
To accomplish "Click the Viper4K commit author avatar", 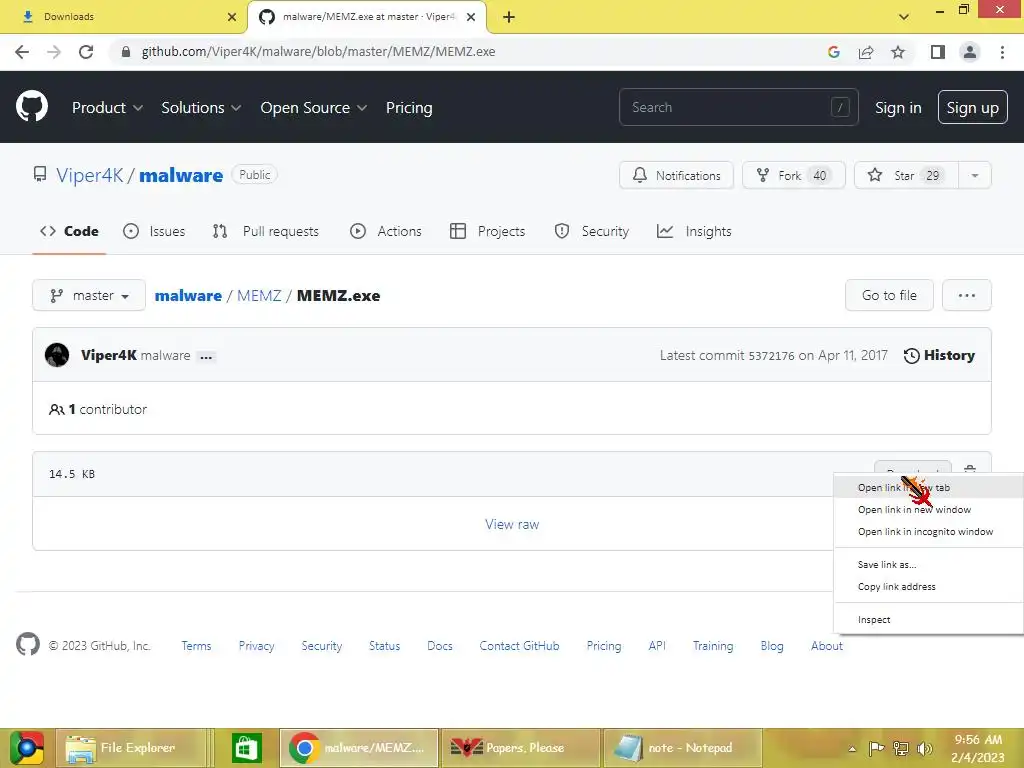I will tap(57, 355).
